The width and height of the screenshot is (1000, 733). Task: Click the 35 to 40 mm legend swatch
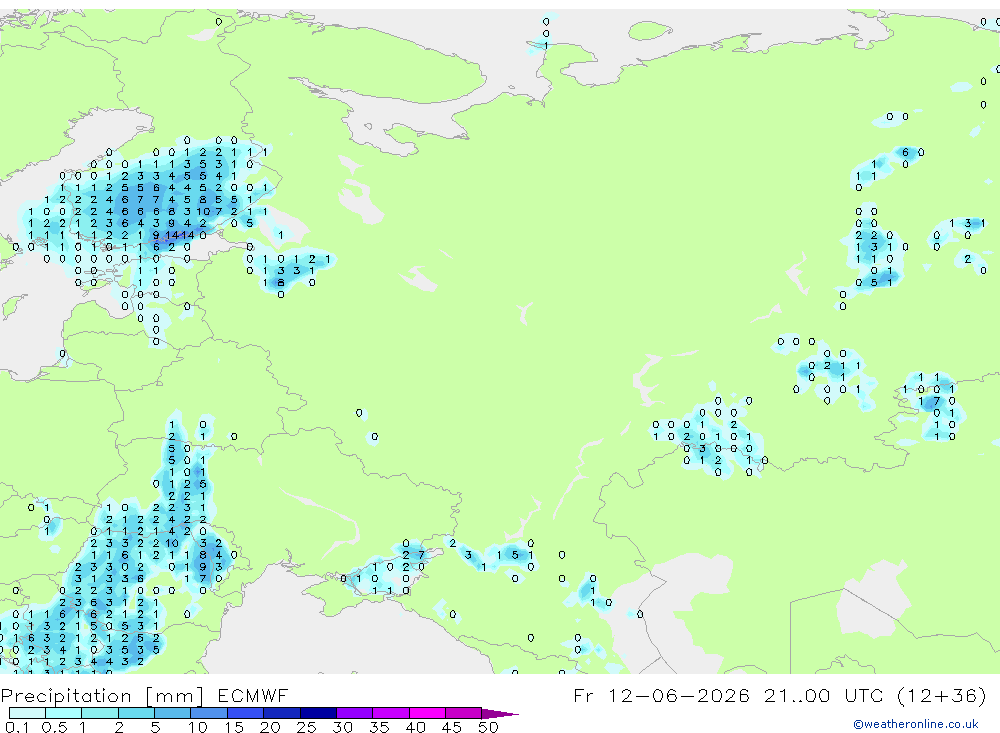pyautogui.click(x=391, y=713)
